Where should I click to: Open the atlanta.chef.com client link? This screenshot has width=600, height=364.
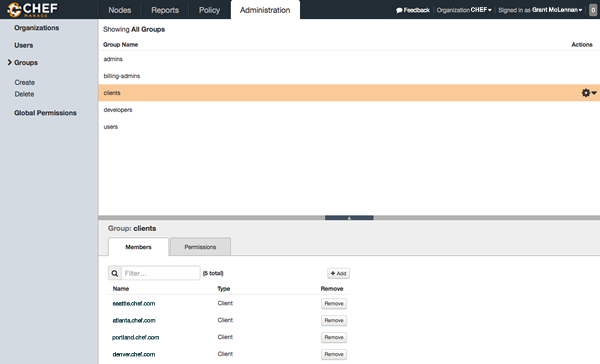click(134, 320)
